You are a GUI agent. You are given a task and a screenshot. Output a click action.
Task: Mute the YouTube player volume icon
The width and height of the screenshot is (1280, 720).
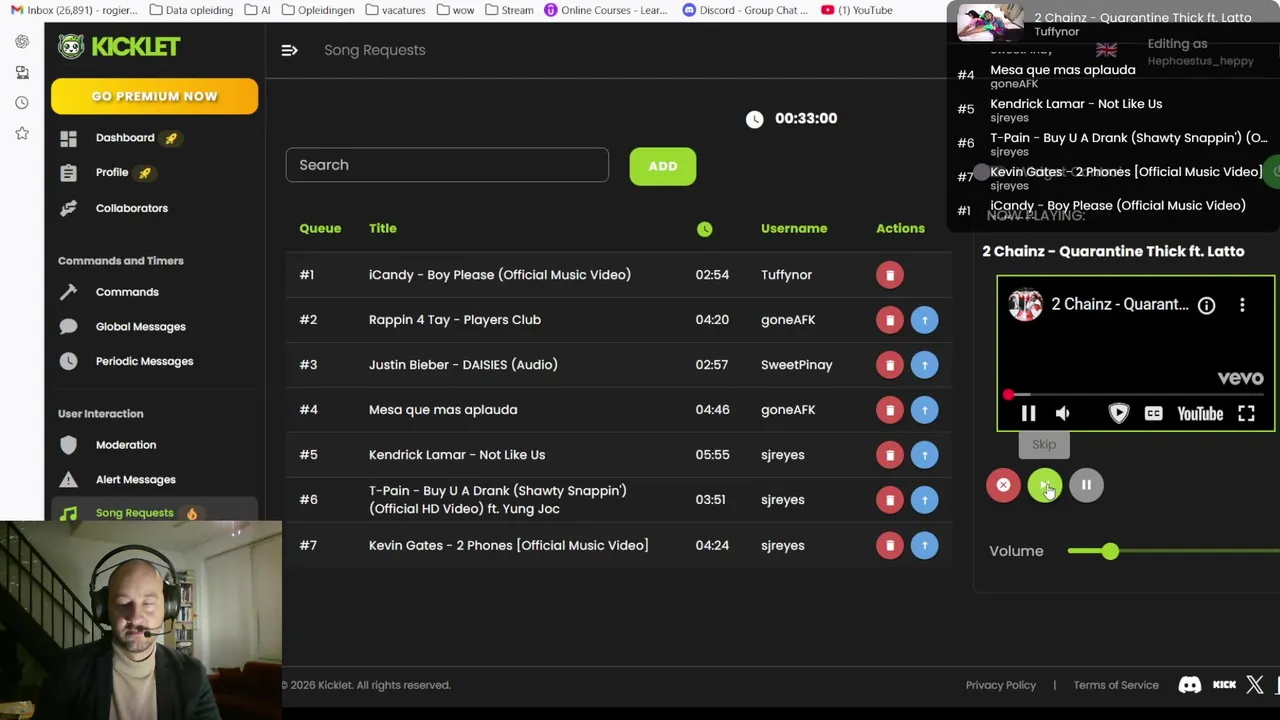point(1062,413)
